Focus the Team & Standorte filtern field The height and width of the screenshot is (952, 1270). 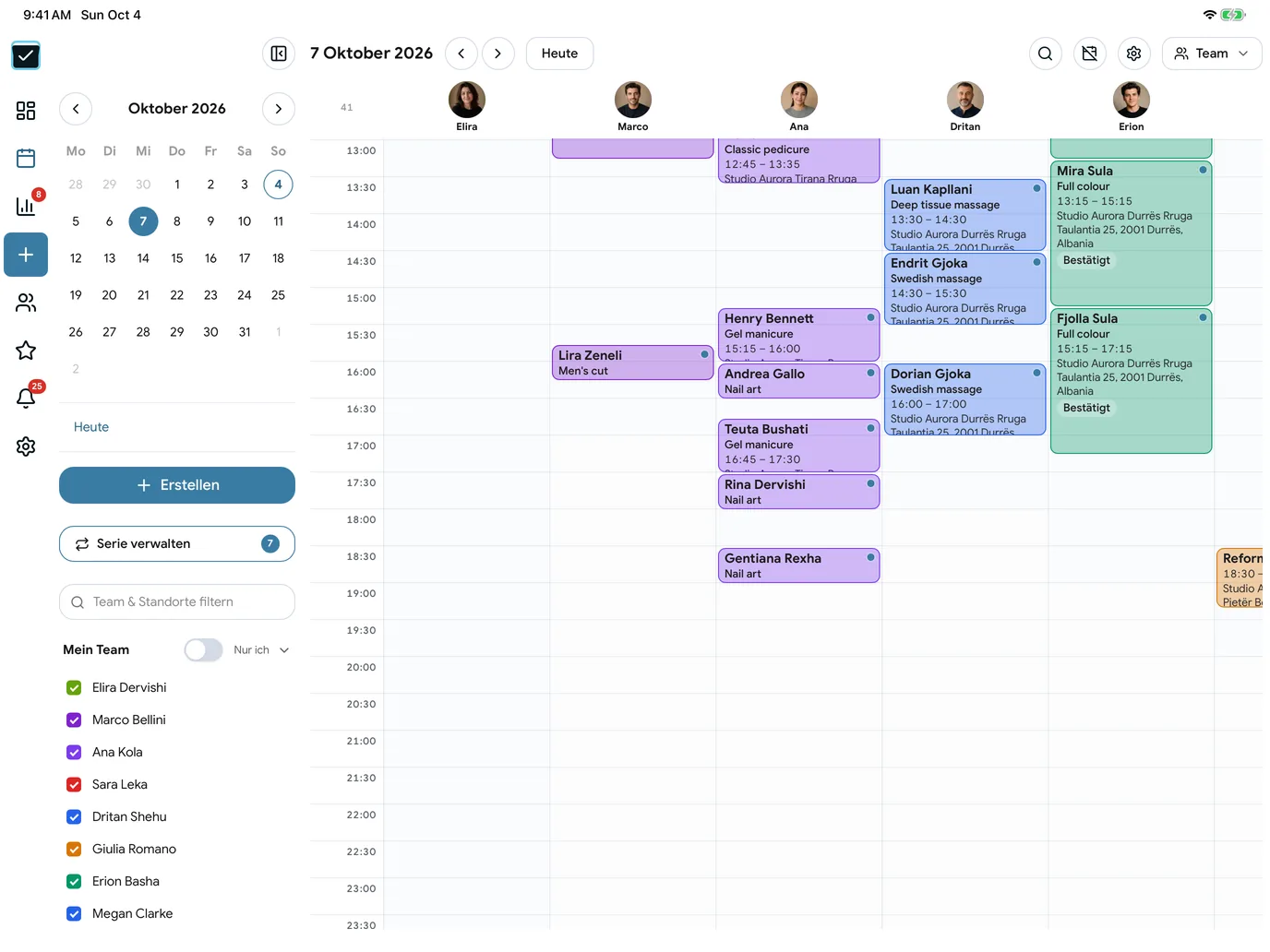[x=177, y=602]
